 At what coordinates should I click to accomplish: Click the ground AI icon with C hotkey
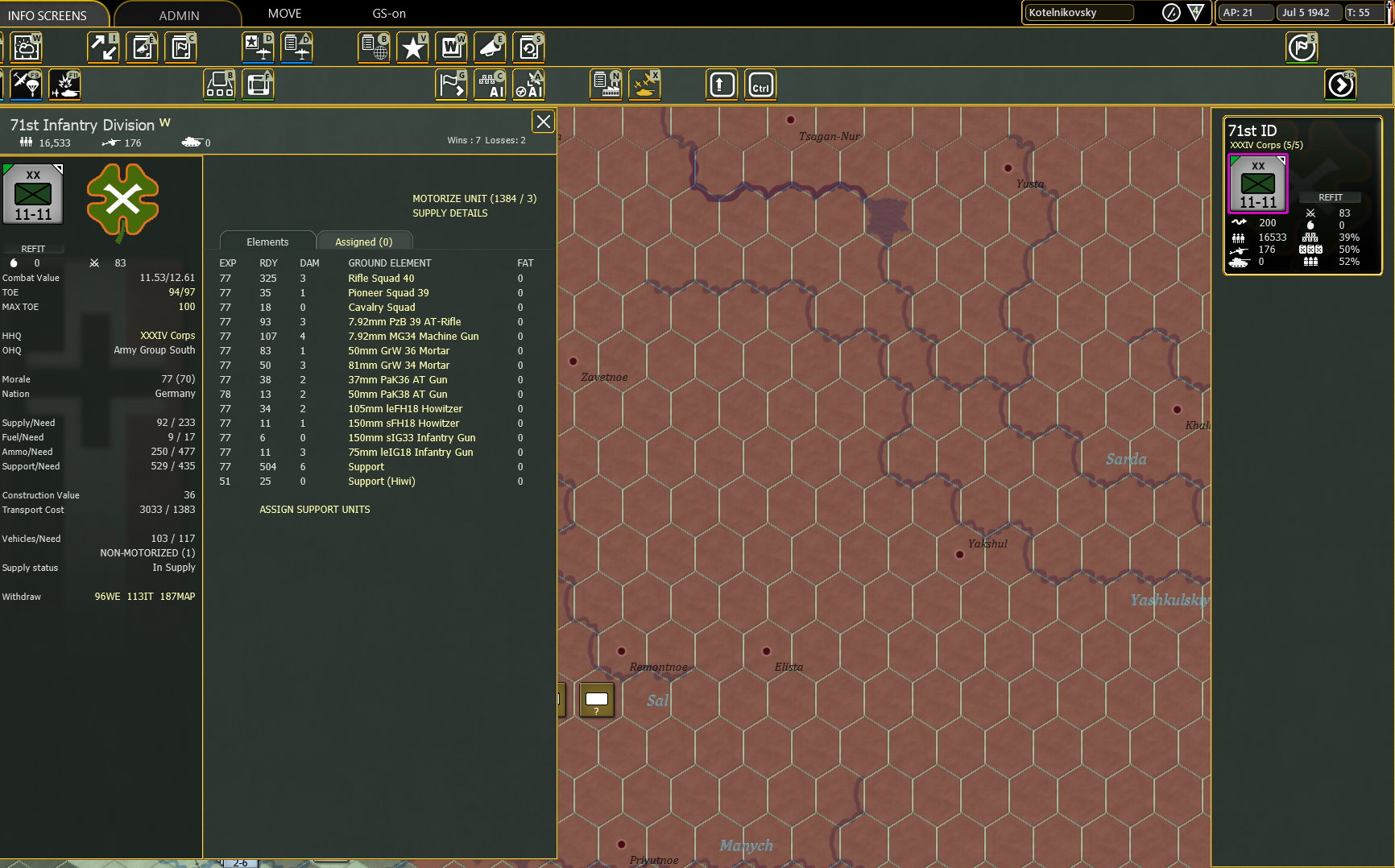490,85
